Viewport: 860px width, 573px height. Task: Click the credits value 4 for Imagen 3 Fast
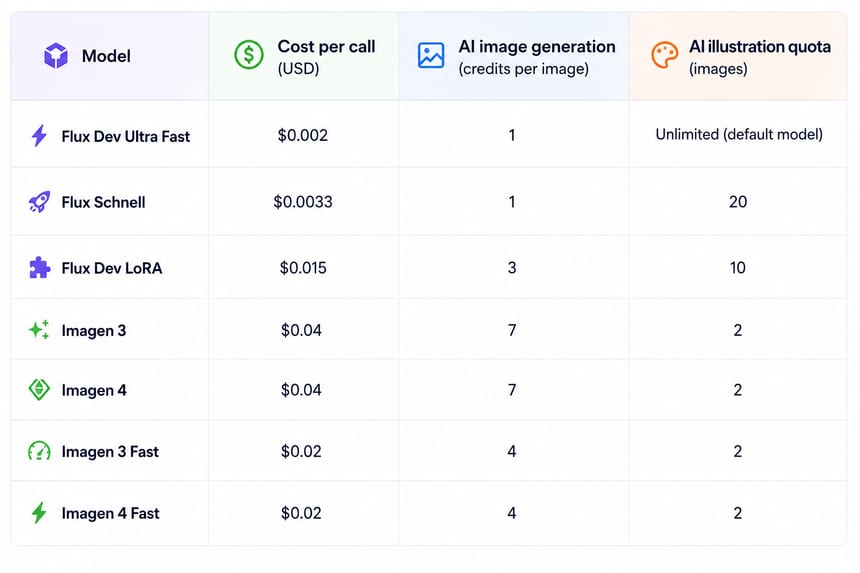pos(512,451)
